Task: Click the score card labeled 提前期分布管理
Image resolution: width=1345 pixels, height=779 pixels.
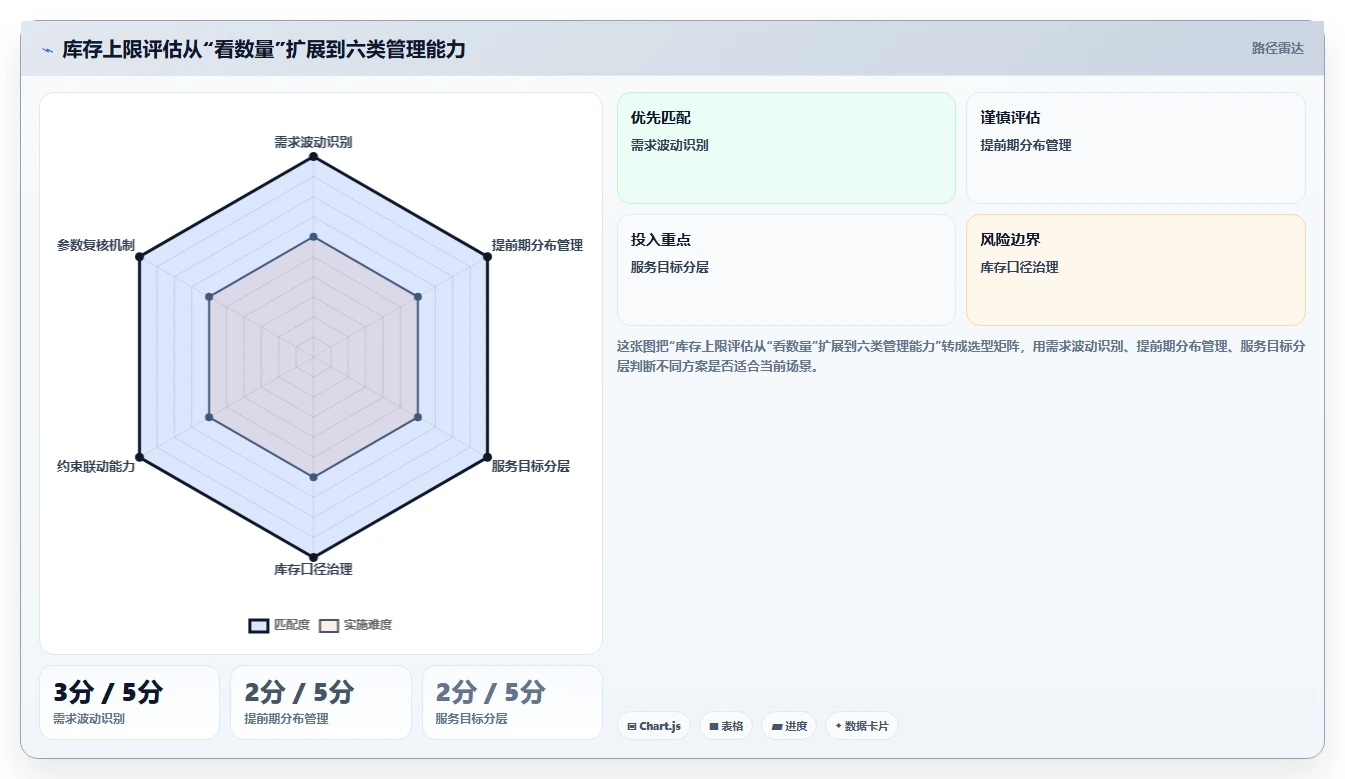Action: point(321,702)
